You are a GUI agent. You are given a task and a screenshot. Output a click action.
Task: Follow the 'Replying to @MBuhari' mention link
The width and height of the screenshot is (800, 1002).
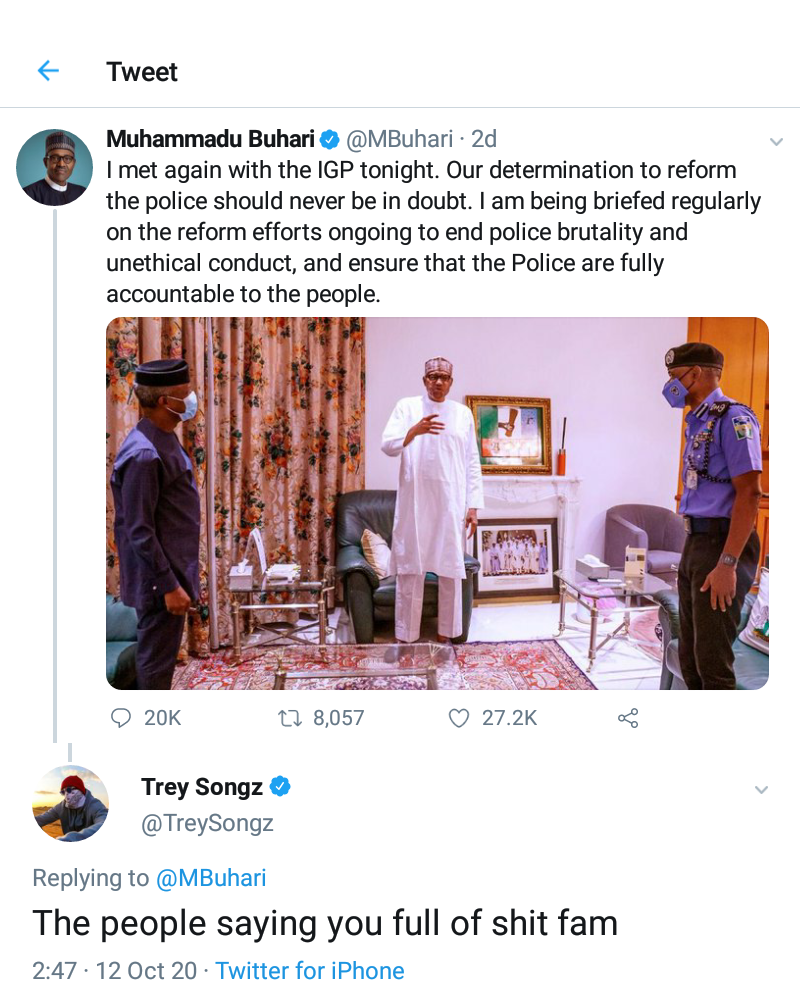pyautogui.click(x=211, y=878)
